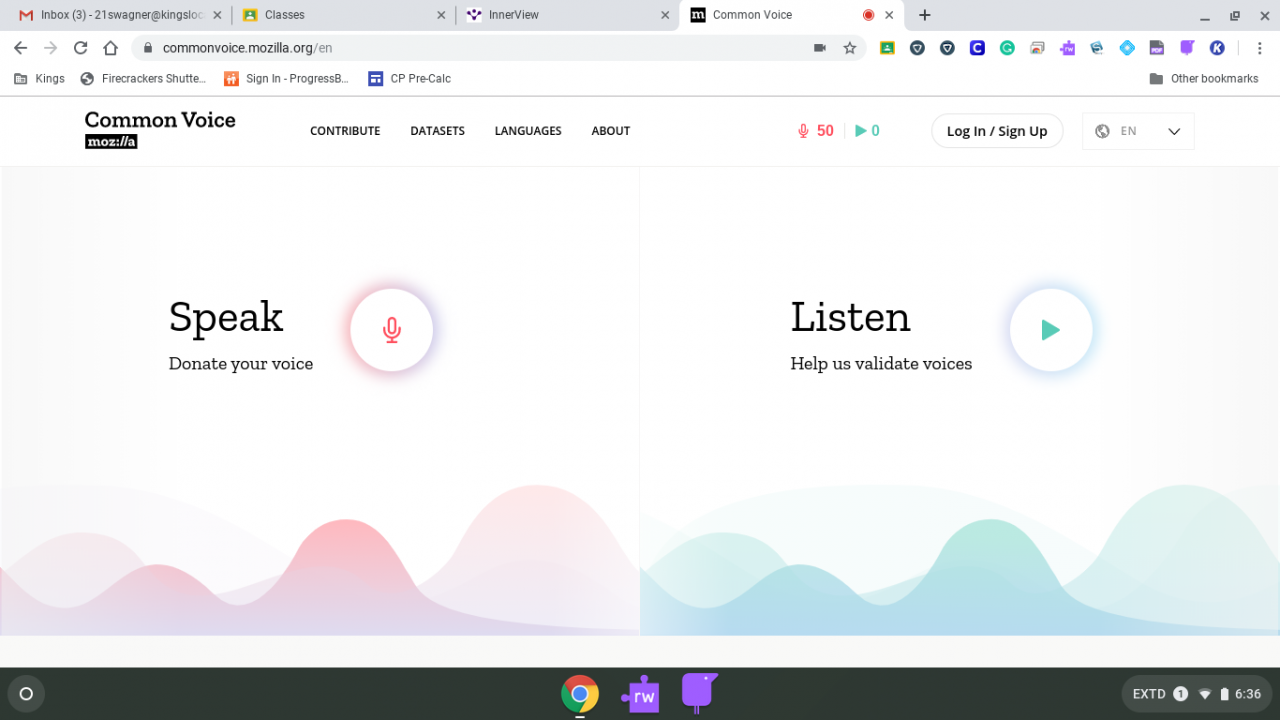1280x720 pixels.
Task: Open the rw app in the shelf
Action: [x=640, y=694]
